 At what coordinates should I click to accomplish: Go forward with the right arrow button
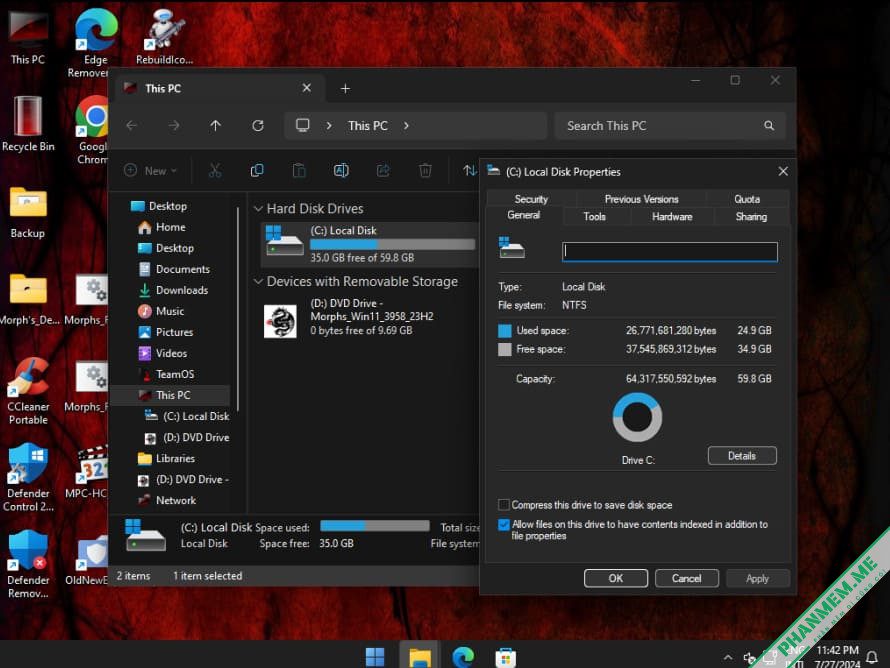pos(174,125)
